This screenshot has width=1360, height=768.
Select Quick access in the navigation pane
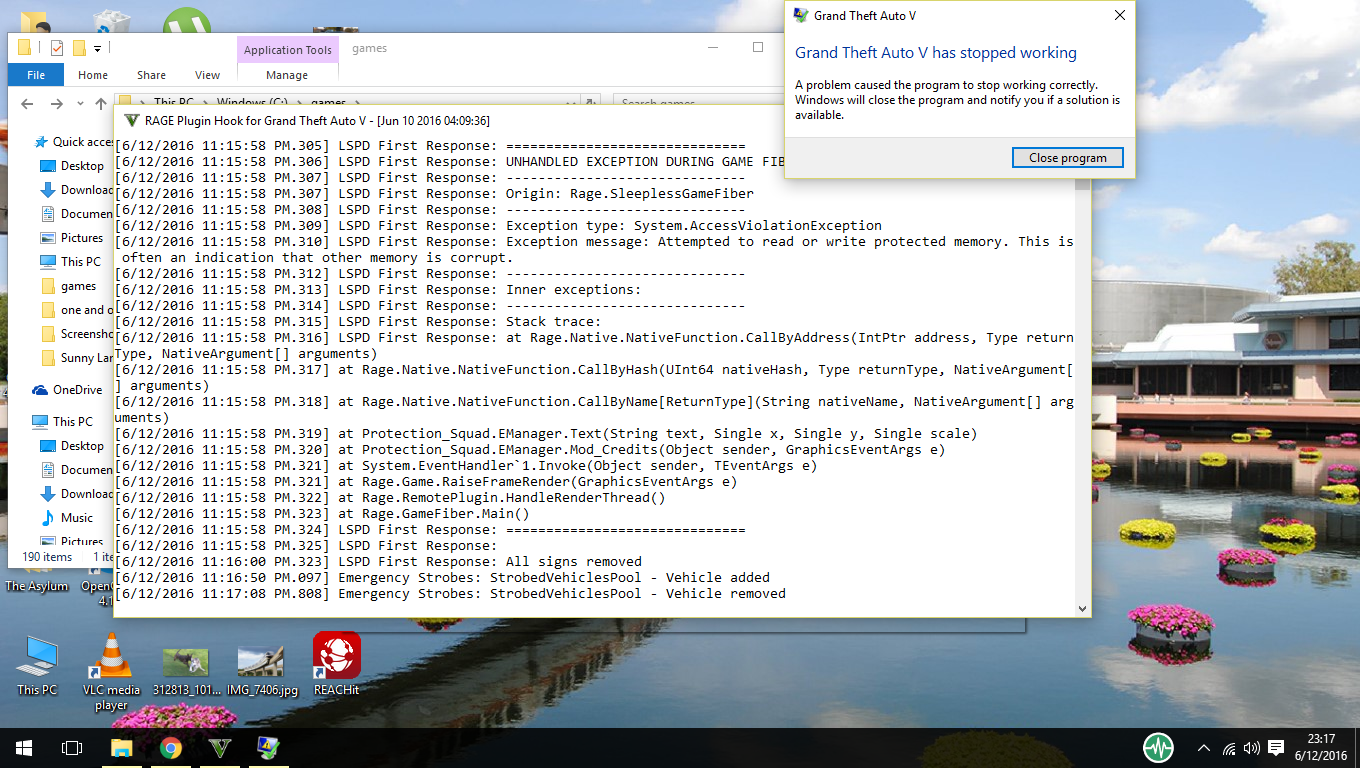pos(74,142)
